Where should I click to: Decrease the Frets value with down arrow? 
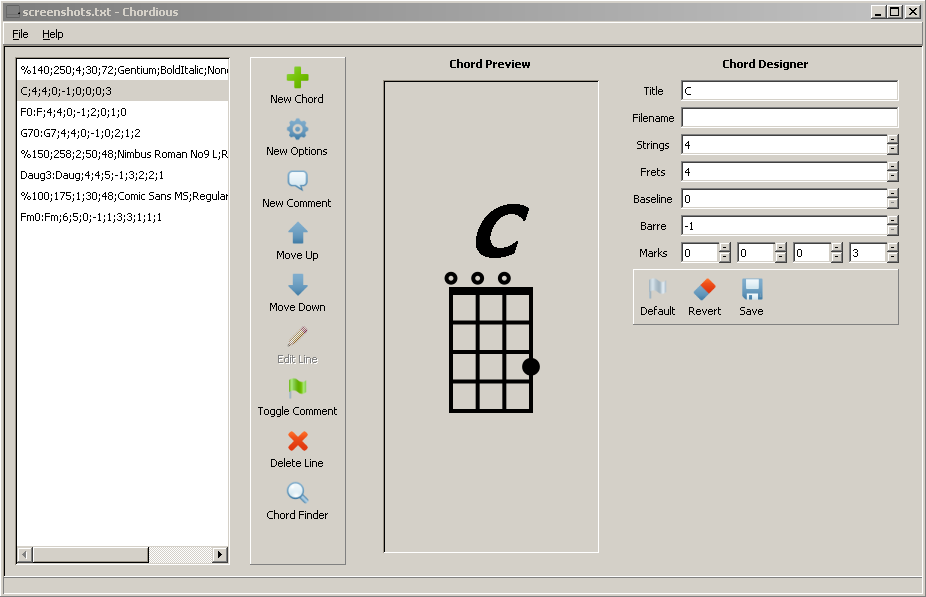[x=893, y=177]
